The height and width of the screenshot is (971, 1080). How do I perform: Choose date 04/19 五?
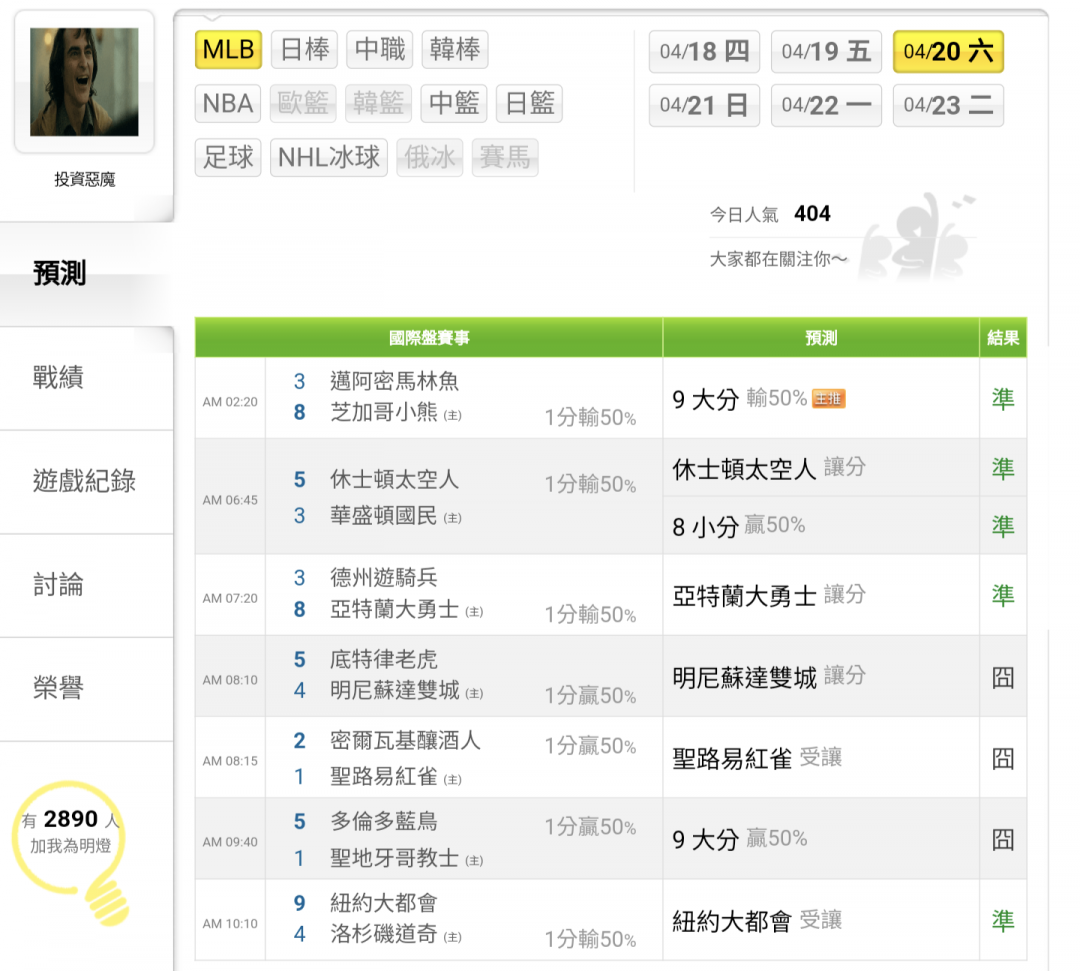pos(826,52)
